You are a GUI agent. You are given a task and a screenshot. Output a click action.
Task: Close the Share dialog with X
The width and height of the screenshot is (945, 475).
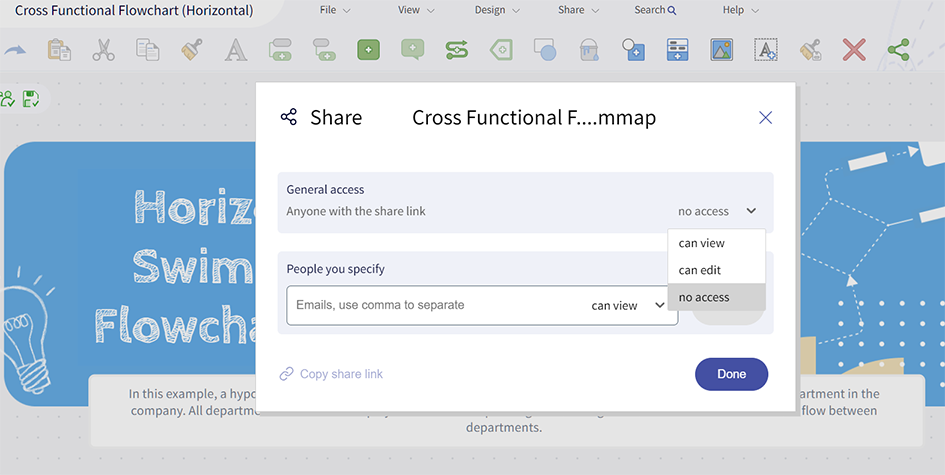point(765,118)
